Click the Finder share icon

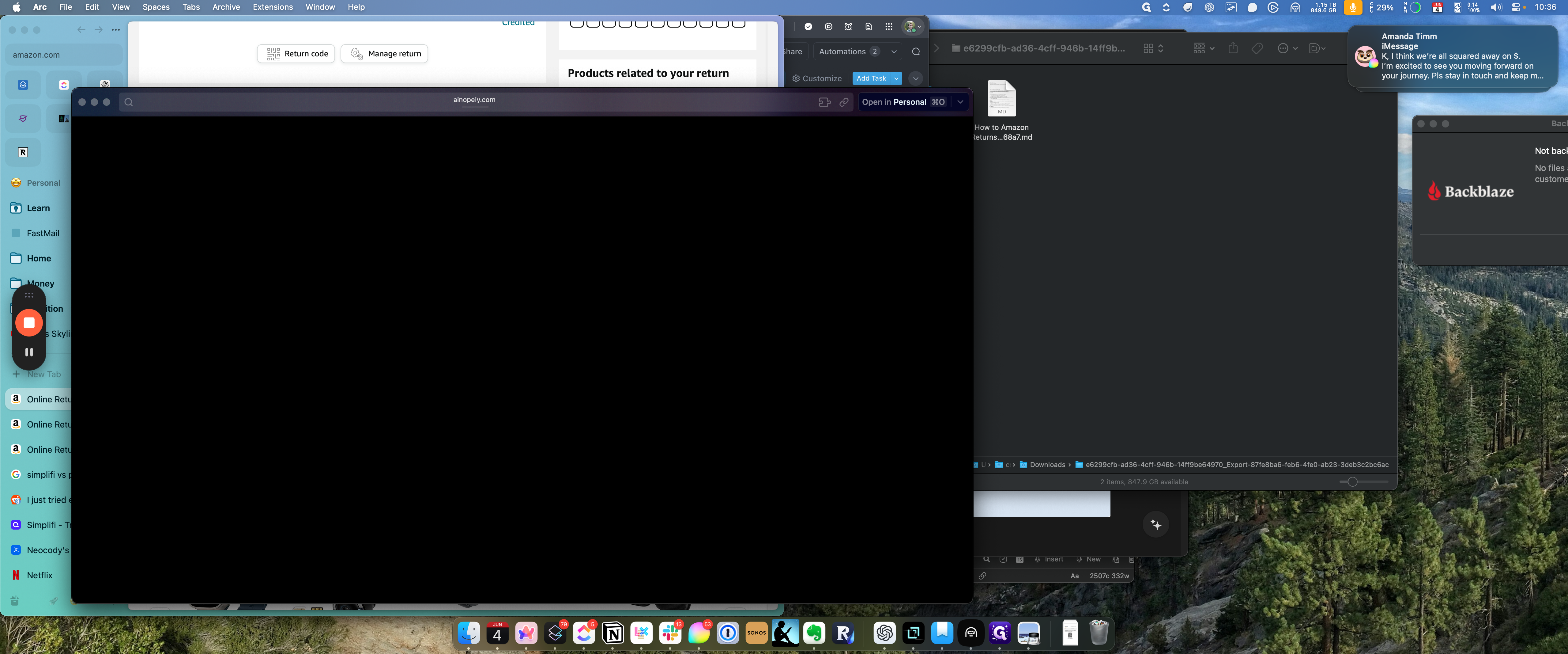[1233, 49]
